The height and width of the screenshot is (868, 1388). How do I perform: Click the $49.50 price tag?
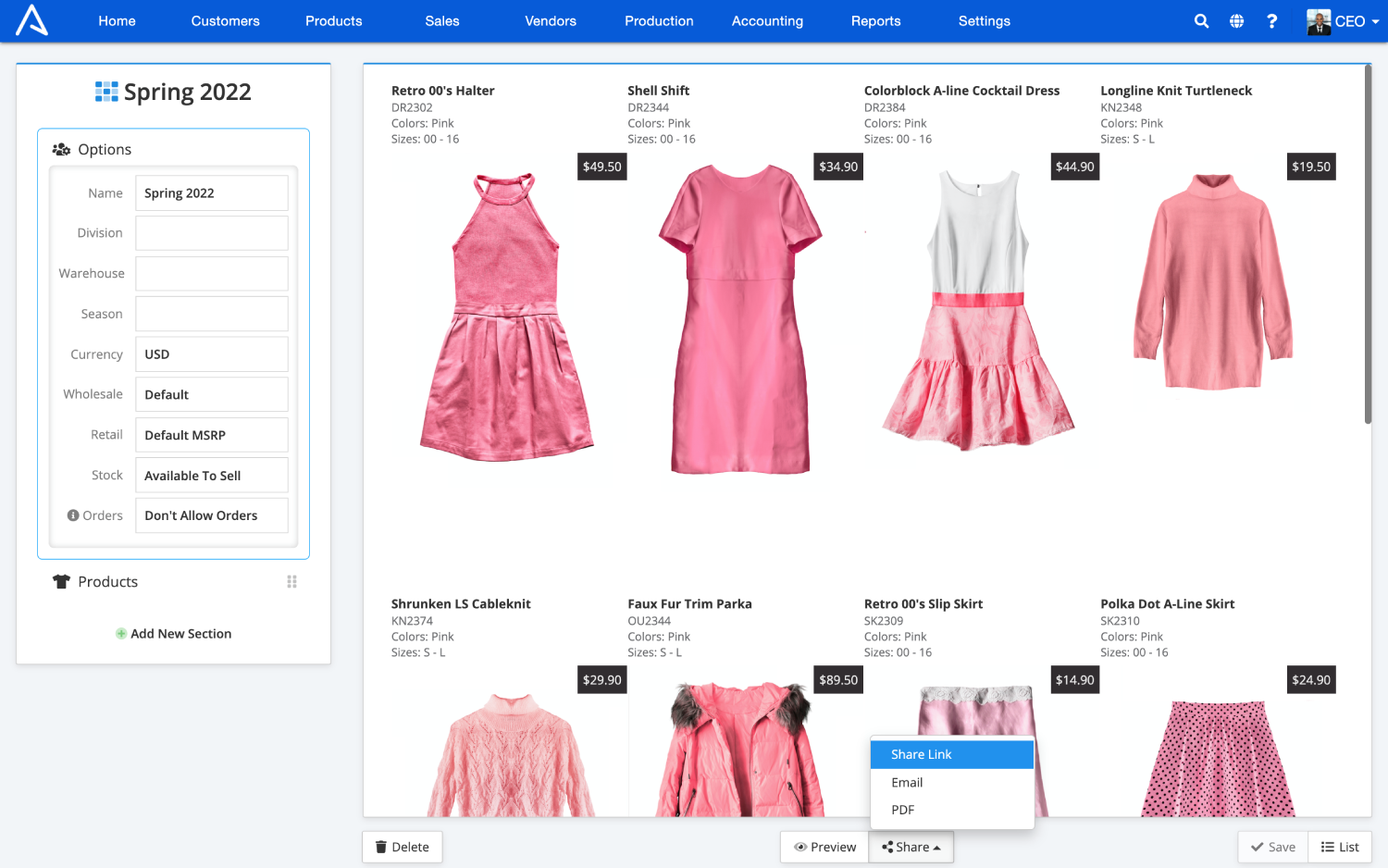602,167
